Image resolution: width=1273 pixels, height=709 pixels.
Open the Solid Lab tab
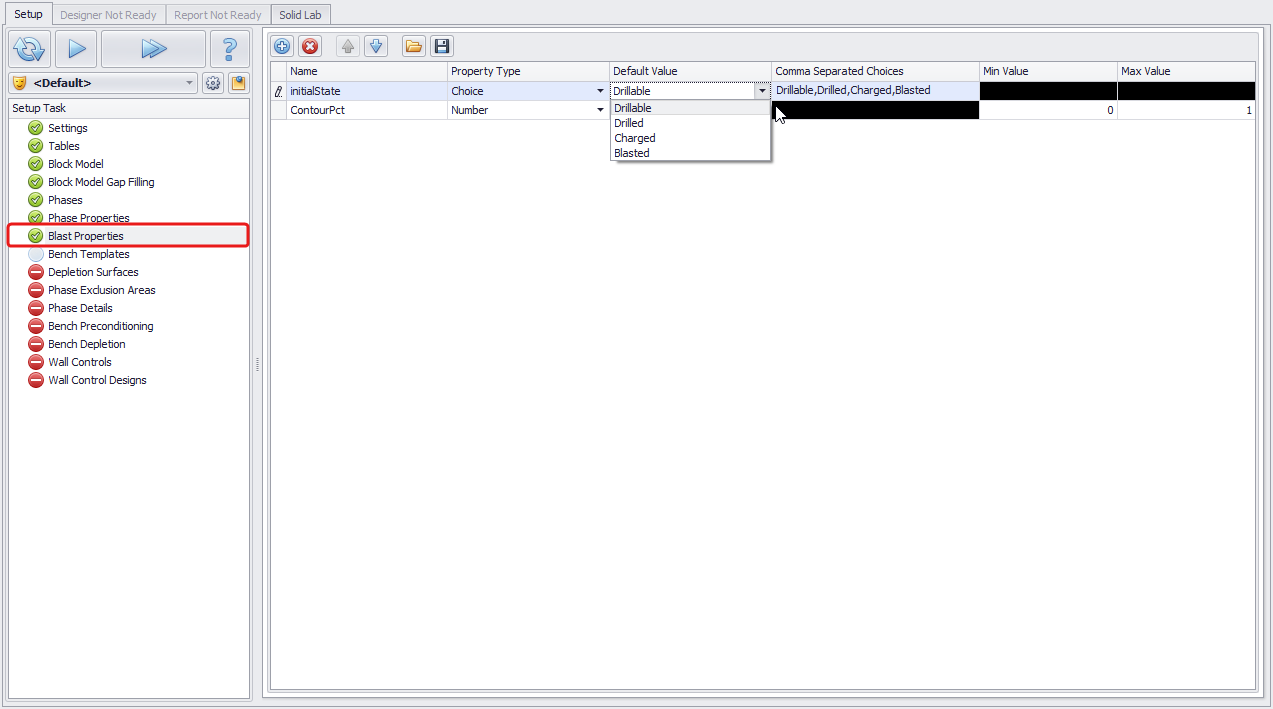300,15
